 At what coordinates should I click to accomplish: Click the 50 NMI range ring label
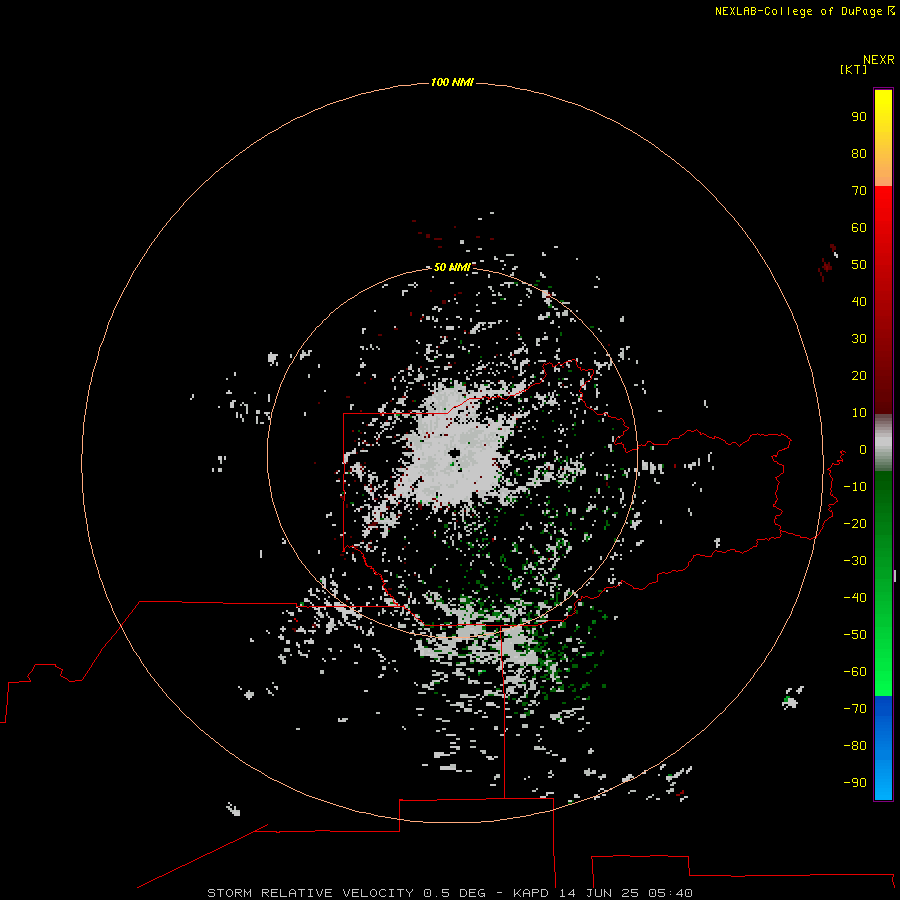pyautogui.click(x=452, y=267)
